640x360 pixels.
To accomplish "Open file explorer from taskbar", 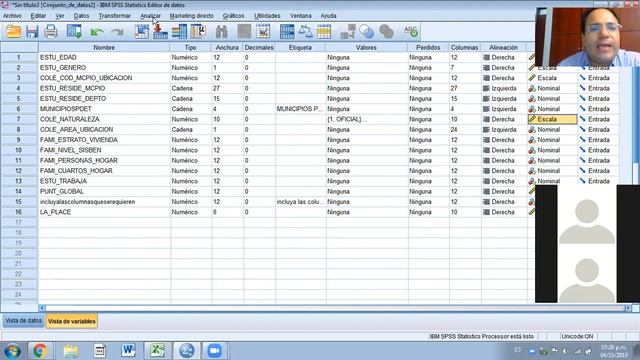I will 71,351.
